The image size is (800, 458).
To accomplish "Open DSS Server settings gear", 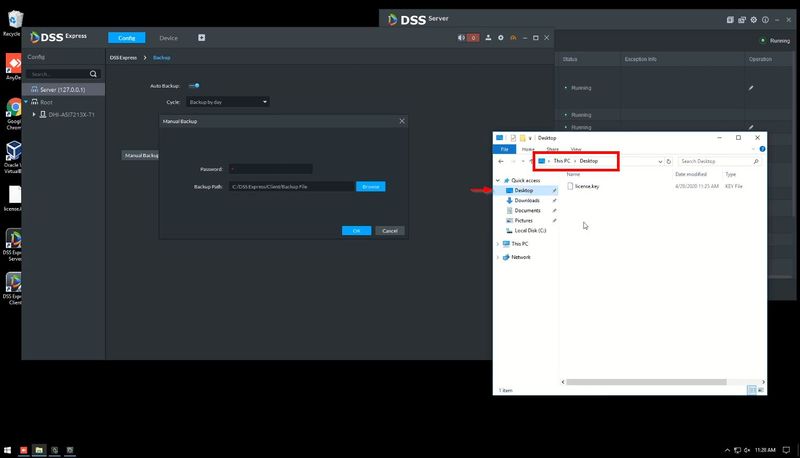I will pos(754,19).
